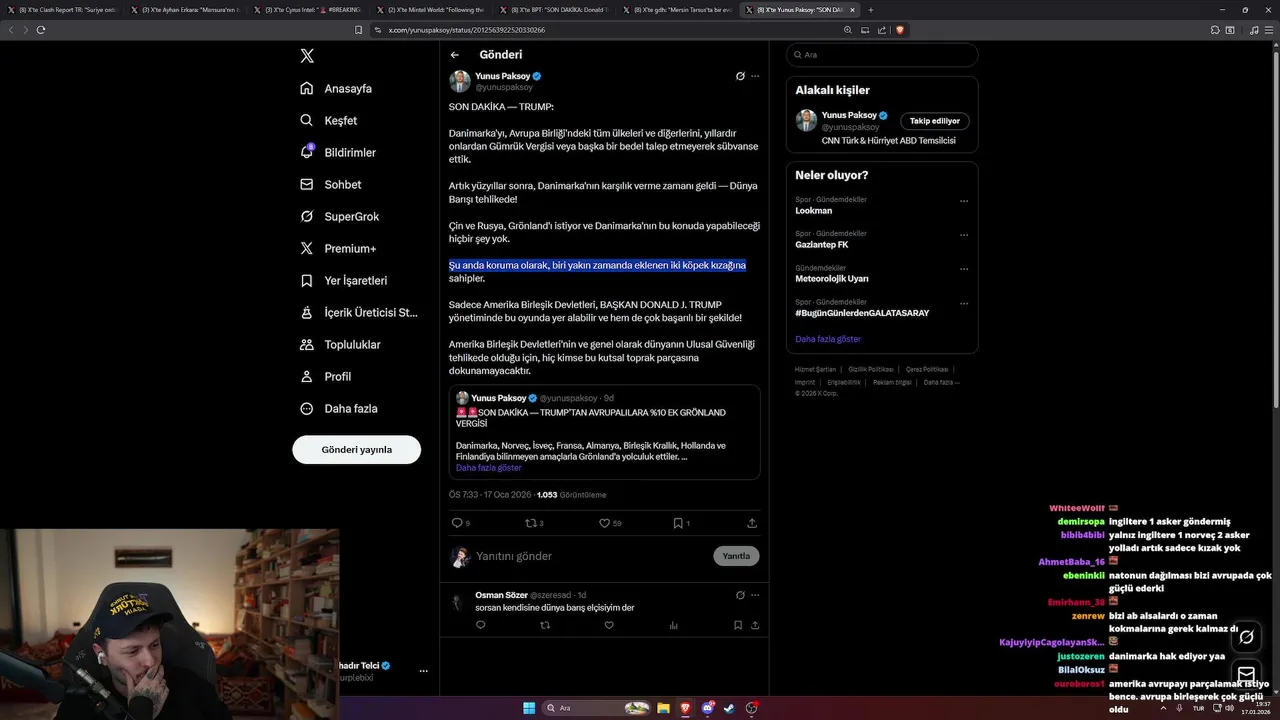Open Bildirimler notifications

coord(338,152)
